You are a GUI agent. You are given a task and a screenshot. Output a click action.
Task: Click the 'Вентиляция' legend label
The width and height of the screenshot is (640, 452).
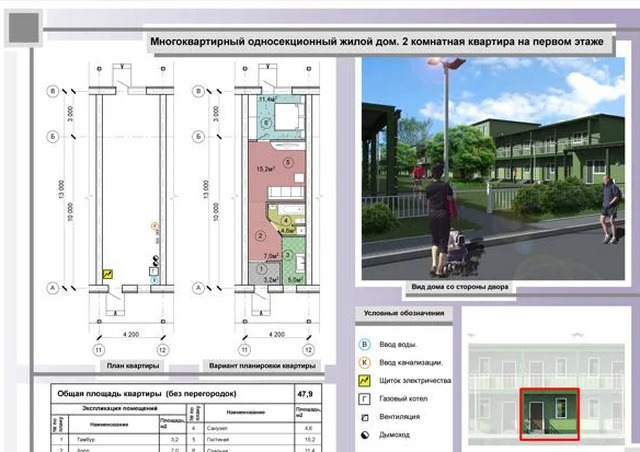coord(400,417)
